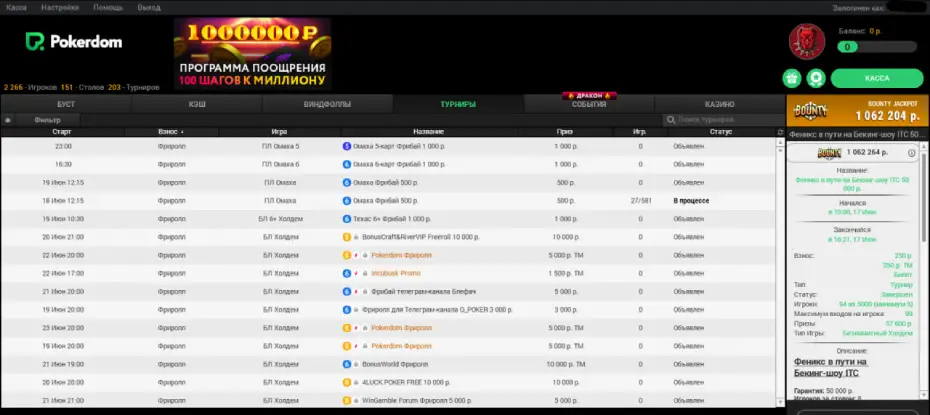The width and height of the screenshot is (930, 415).
Task: Open the Настройки menu
Action: tap(60, 8)
